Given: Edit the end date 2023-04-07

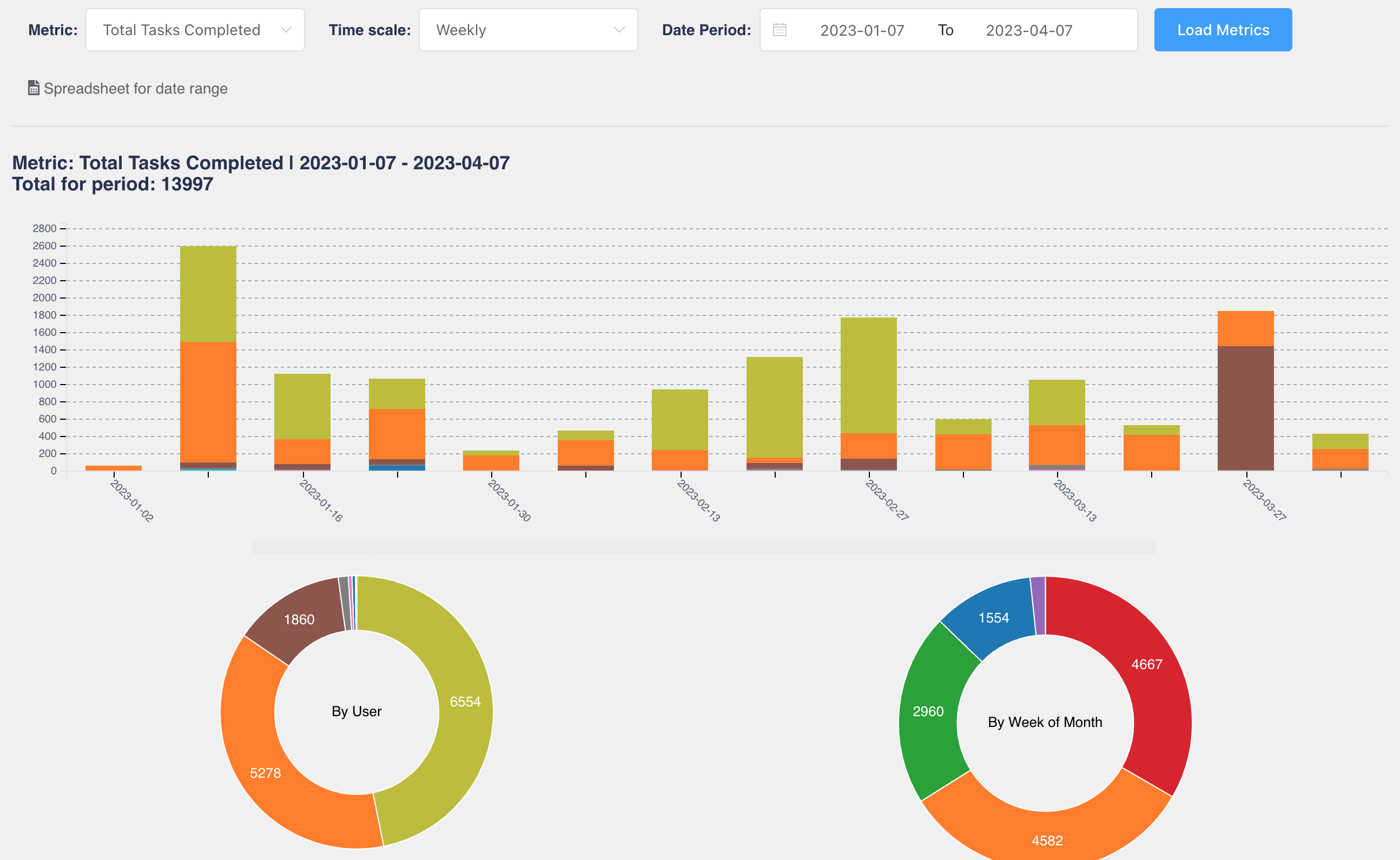Looking at the screenshot, I should [1028, 30].
